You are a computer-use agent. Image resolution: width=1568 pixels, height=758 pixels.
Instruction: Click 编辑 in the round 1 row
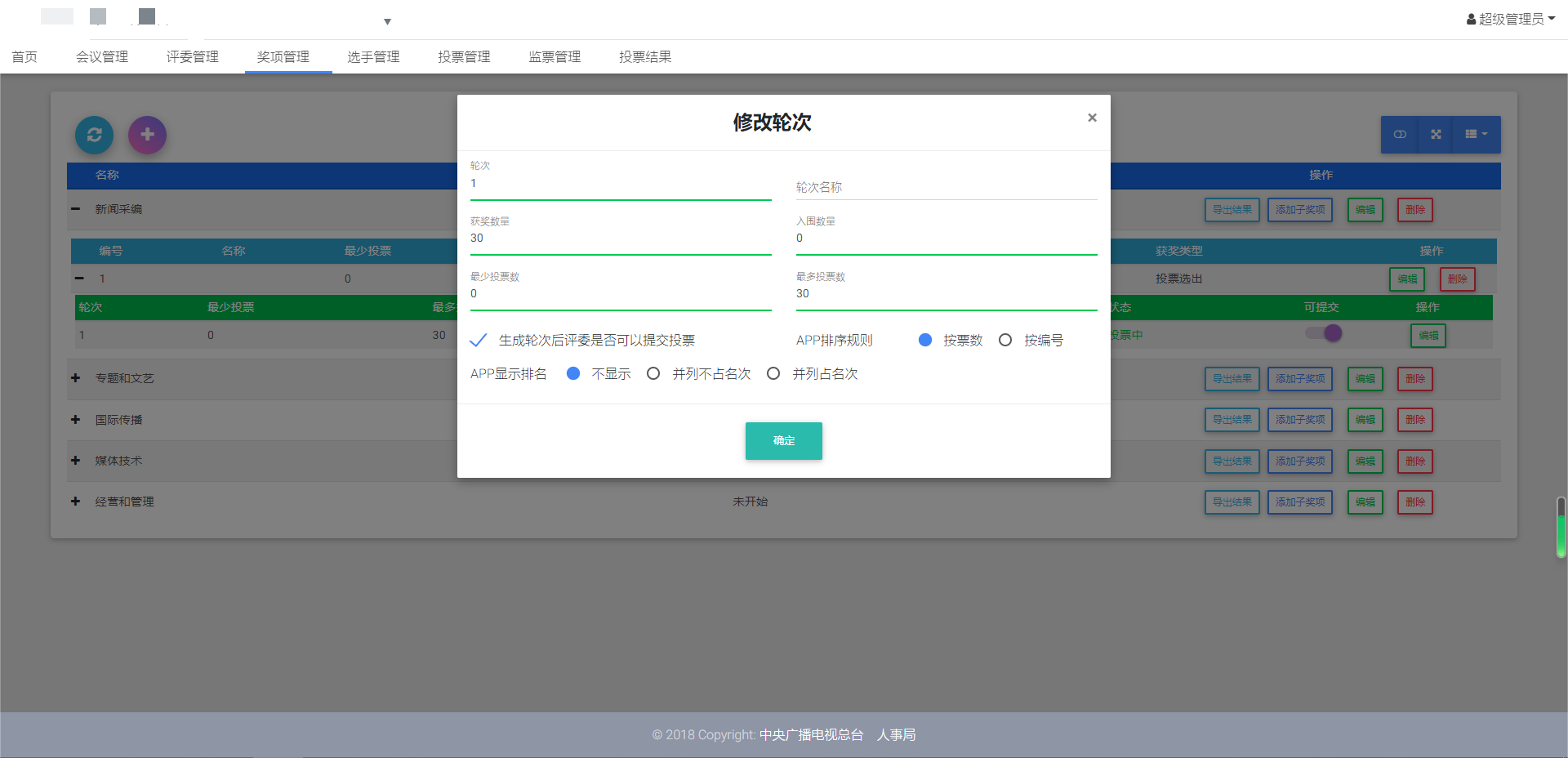1428,336
